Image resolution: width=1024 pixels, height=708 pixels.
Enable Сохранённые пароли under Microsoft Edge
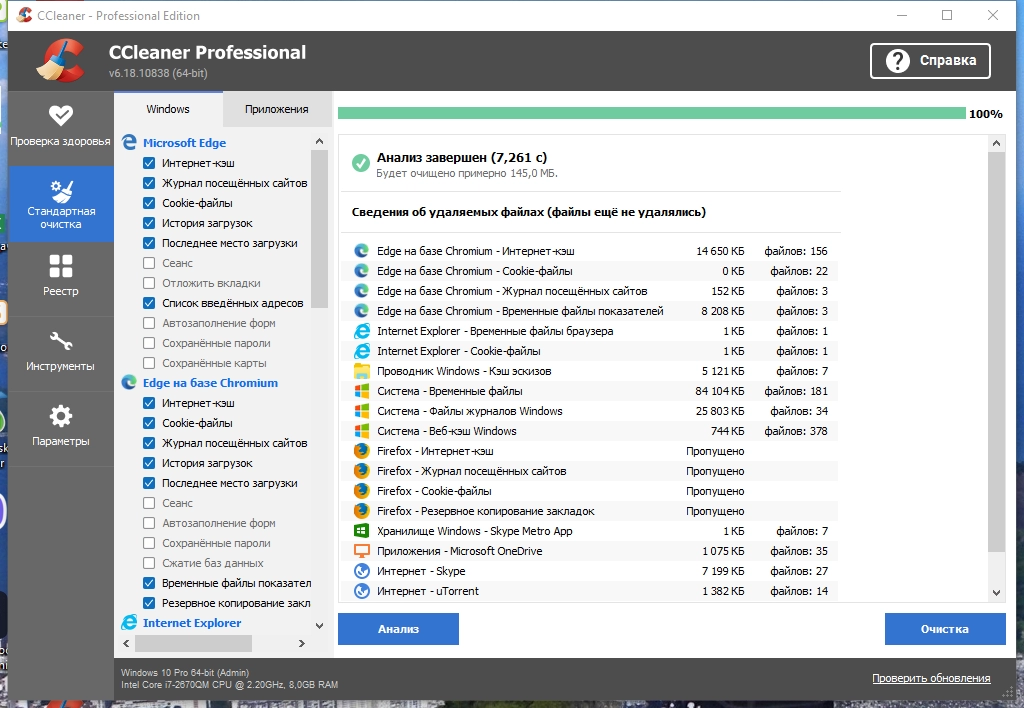click(x=149, y=343)
